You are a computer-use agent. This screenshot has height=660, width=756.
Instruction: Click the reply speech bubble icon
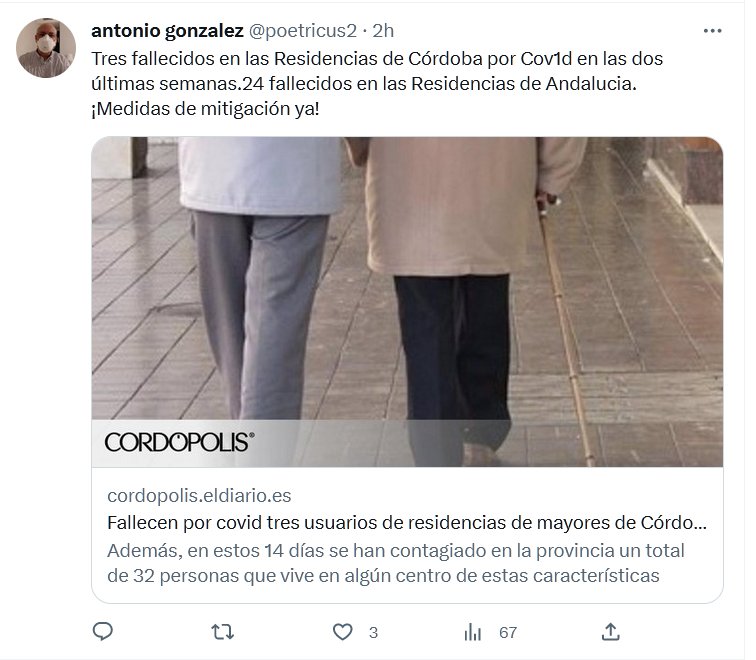coord(102,632)
